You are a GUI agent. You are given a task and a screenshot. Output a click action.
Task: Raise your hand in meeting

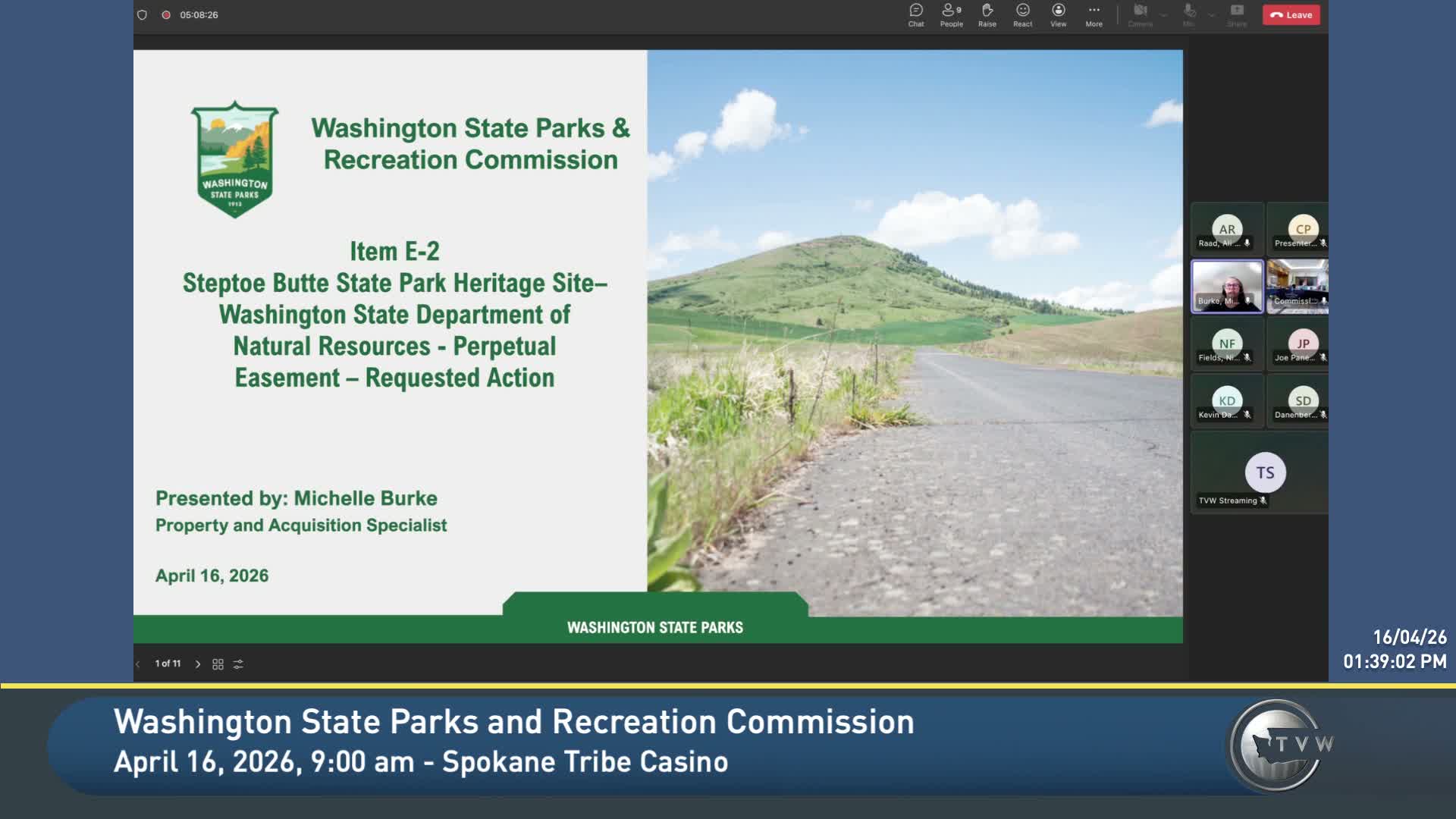click(987, 14)
